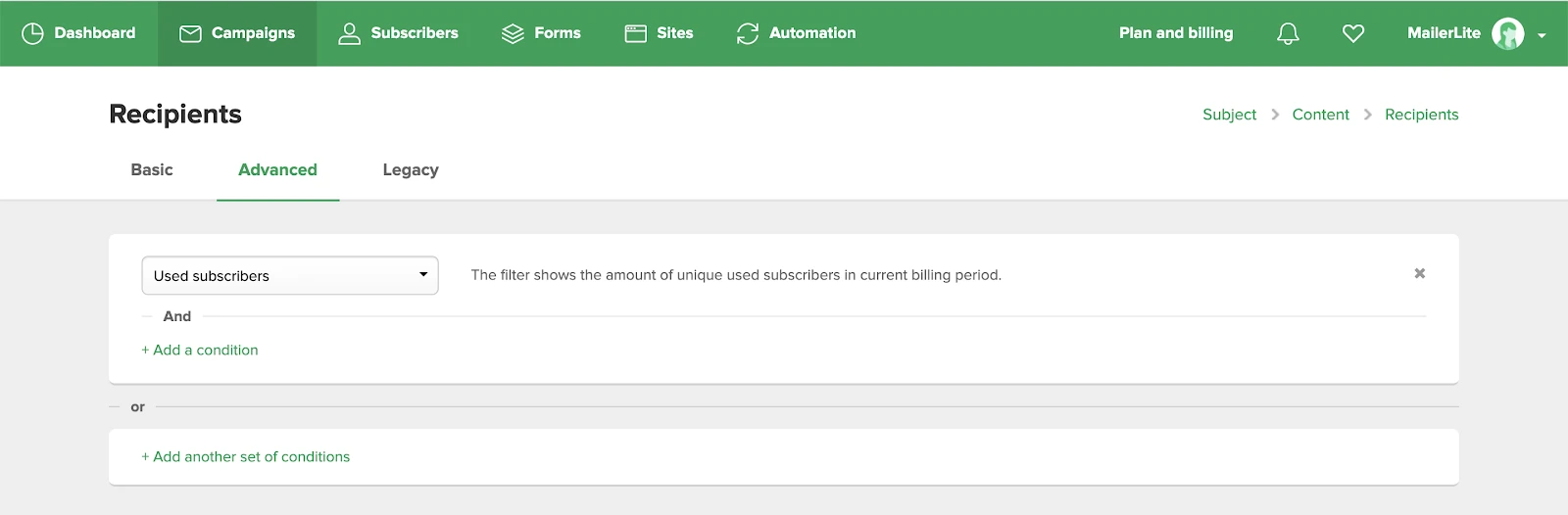Select the Advanced tab
This screenshot has width=1568, height=515.
tap(277, 169)
